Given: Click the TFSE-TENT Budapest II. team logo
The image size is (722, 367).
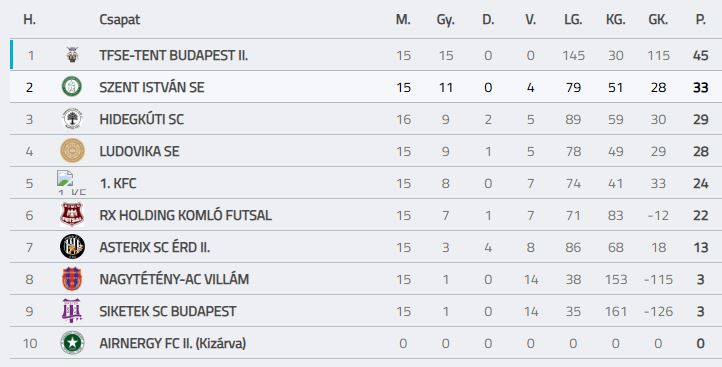Looking at the screenshot, I should click(72, 55).
